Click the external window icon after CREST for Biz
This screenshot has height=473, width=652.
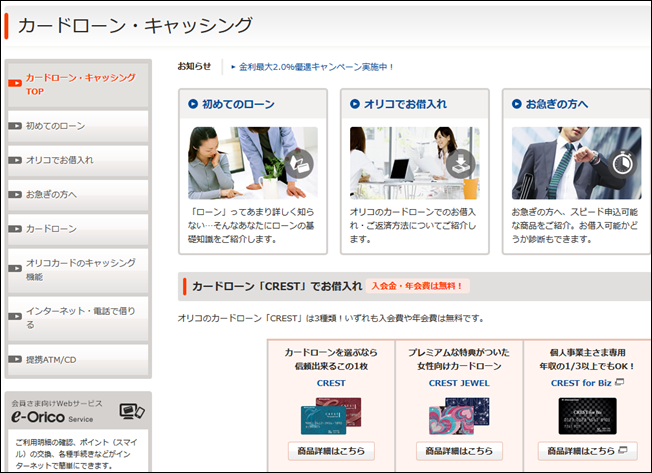click(x=620, y=382)
